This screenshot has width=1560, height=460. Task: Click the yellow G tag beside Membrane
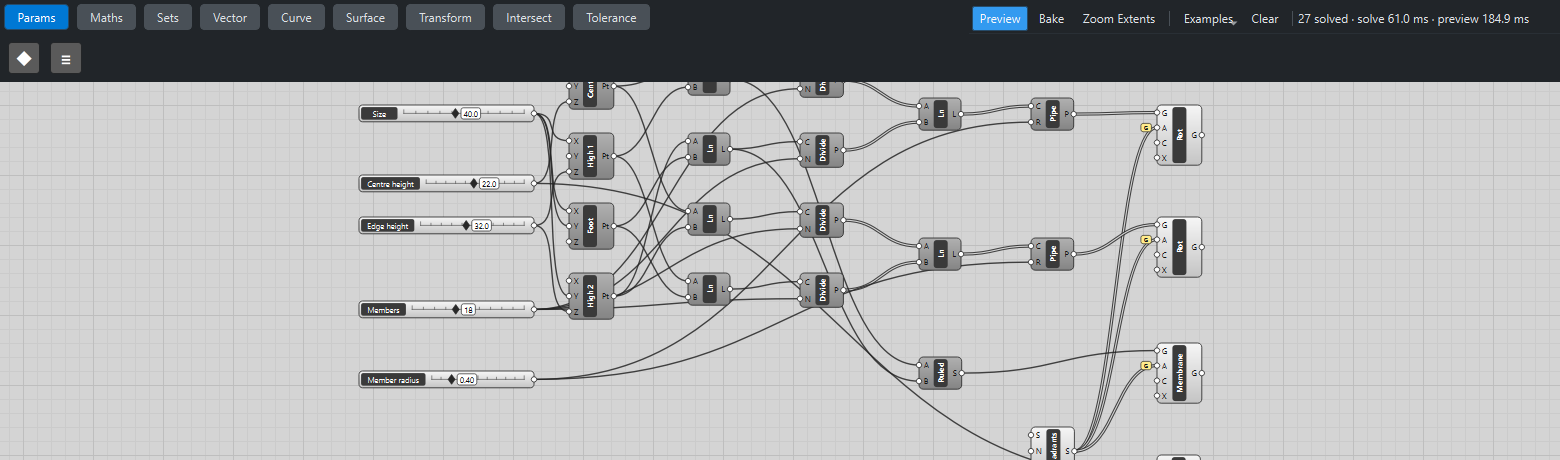click(1145, 366)
